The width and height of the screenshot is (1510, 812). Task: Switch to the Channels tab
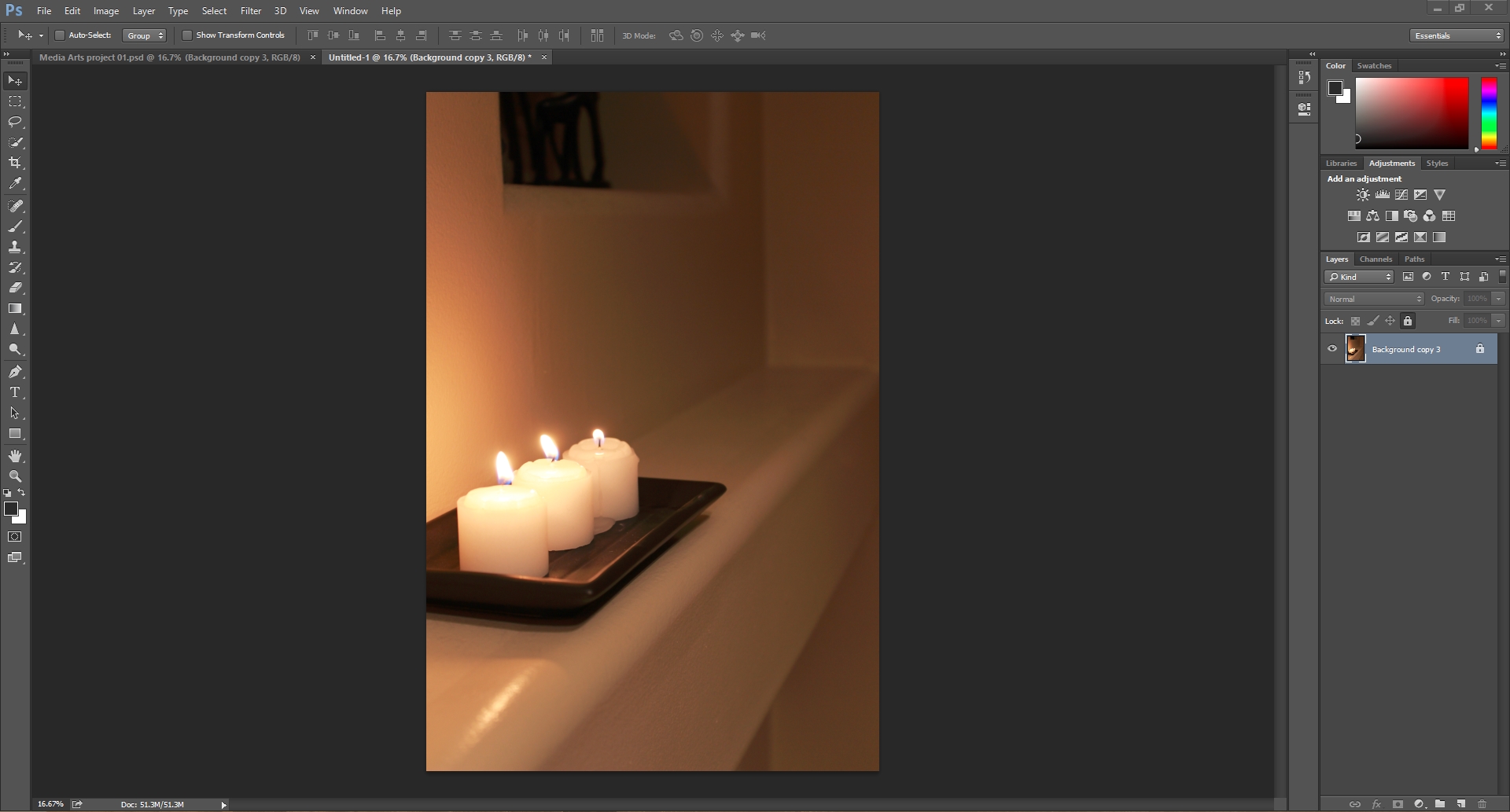click(1376, 259)
